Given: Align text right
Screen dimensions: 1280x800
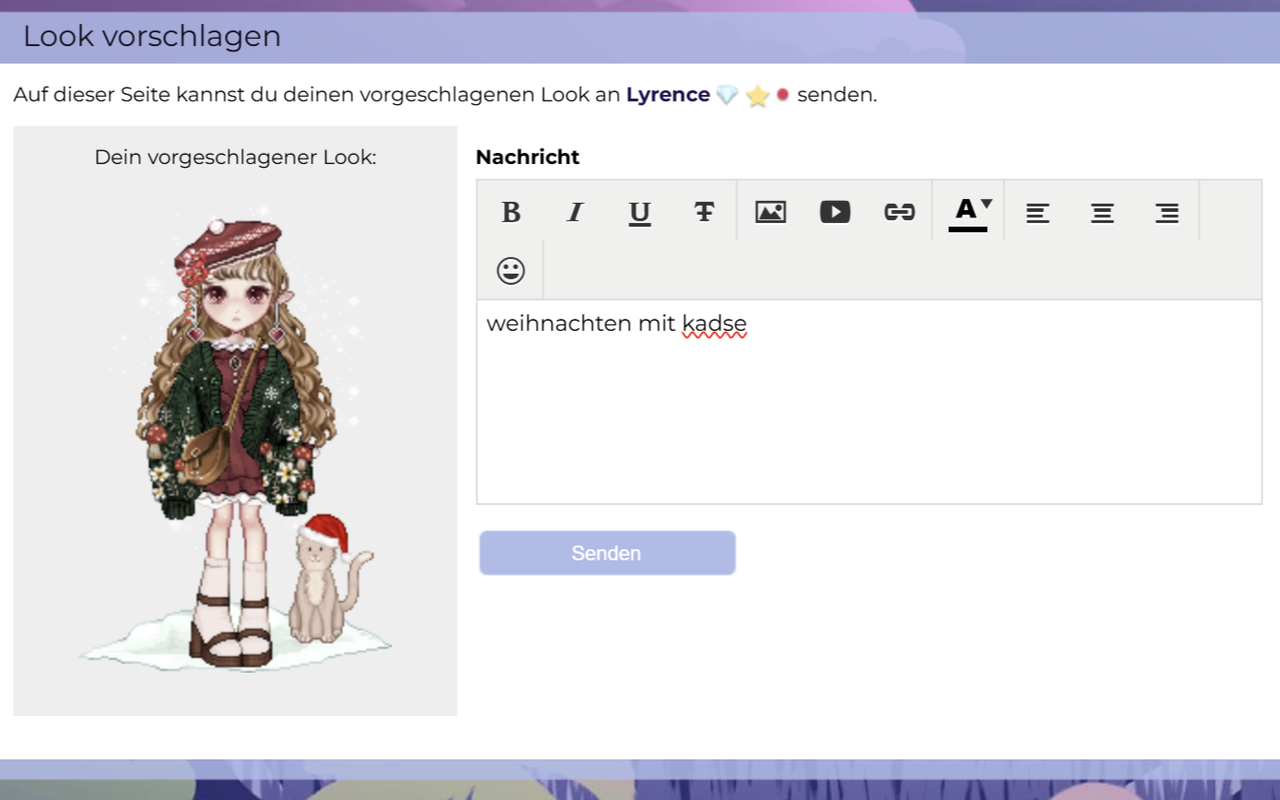Looking at the screenshot, I should [x=1167, y=212].
